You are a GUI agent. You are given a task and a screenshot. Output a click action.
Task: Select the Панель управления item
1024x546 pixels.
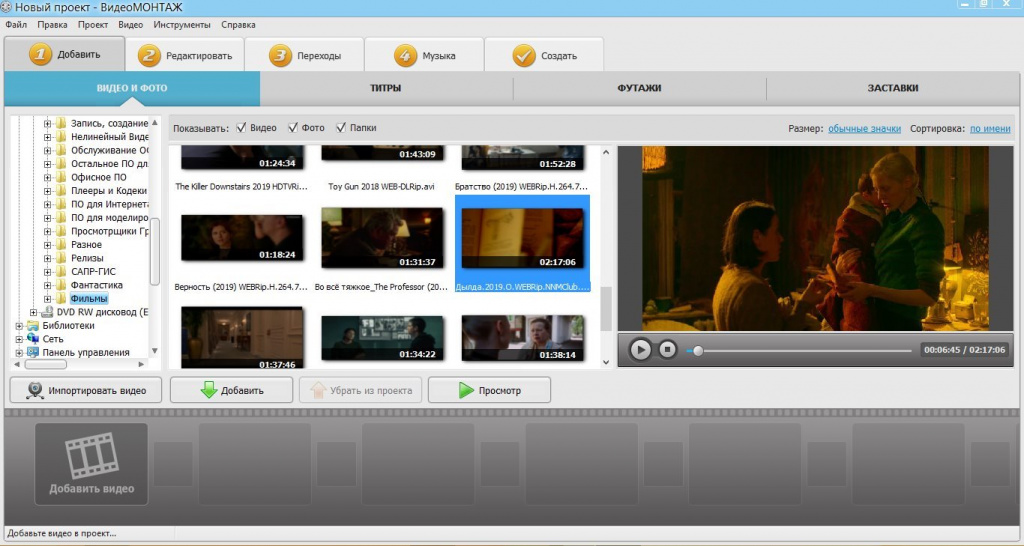tap(86, 353)
